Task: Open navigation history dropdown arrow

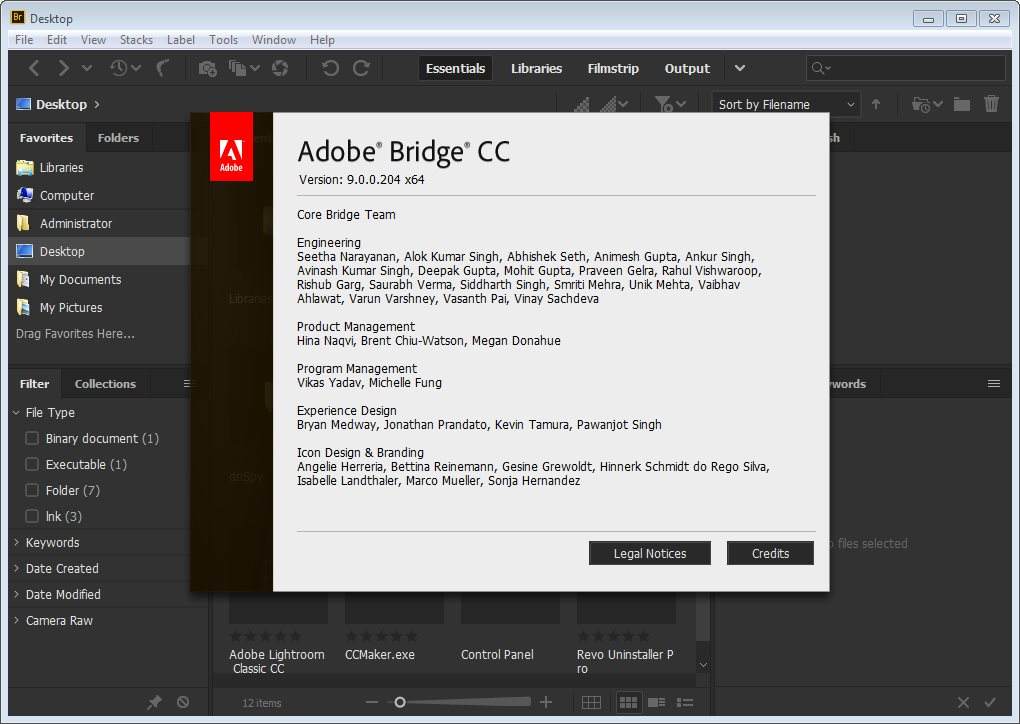Action: tap(87, 68)
